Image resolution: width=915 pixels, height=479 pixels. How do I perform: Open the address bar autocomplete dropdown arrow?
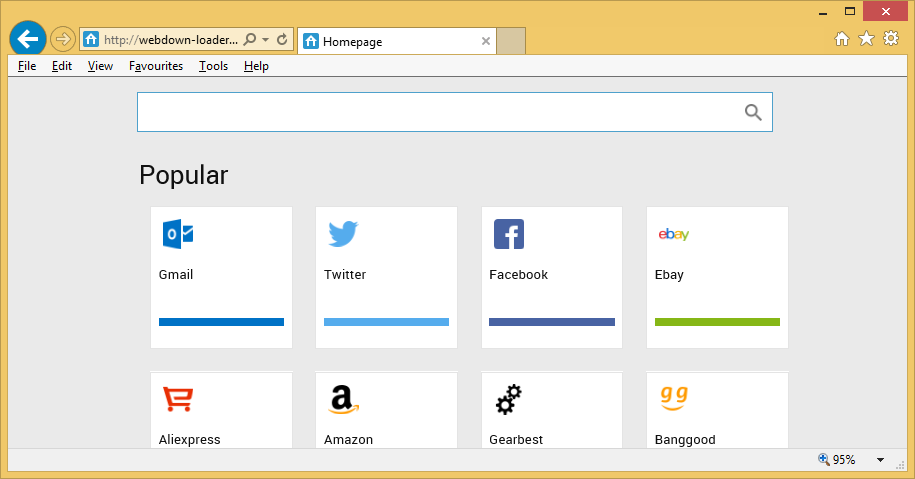266,40
